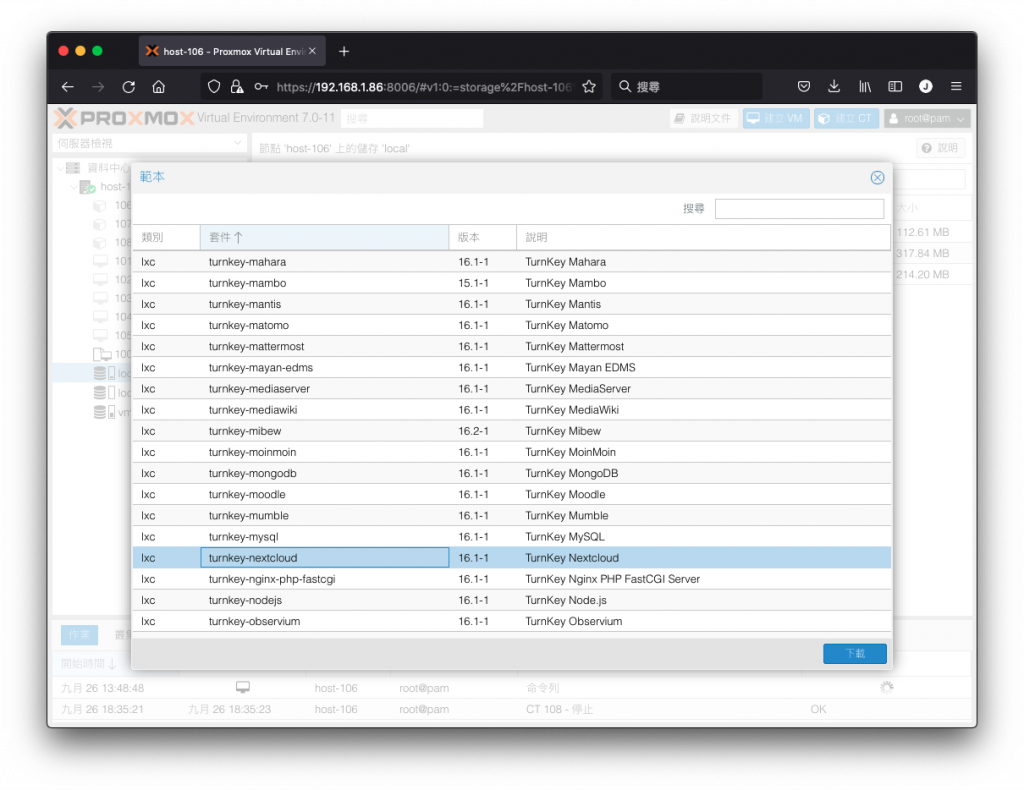Click the saved password key icon

point(261,87)
